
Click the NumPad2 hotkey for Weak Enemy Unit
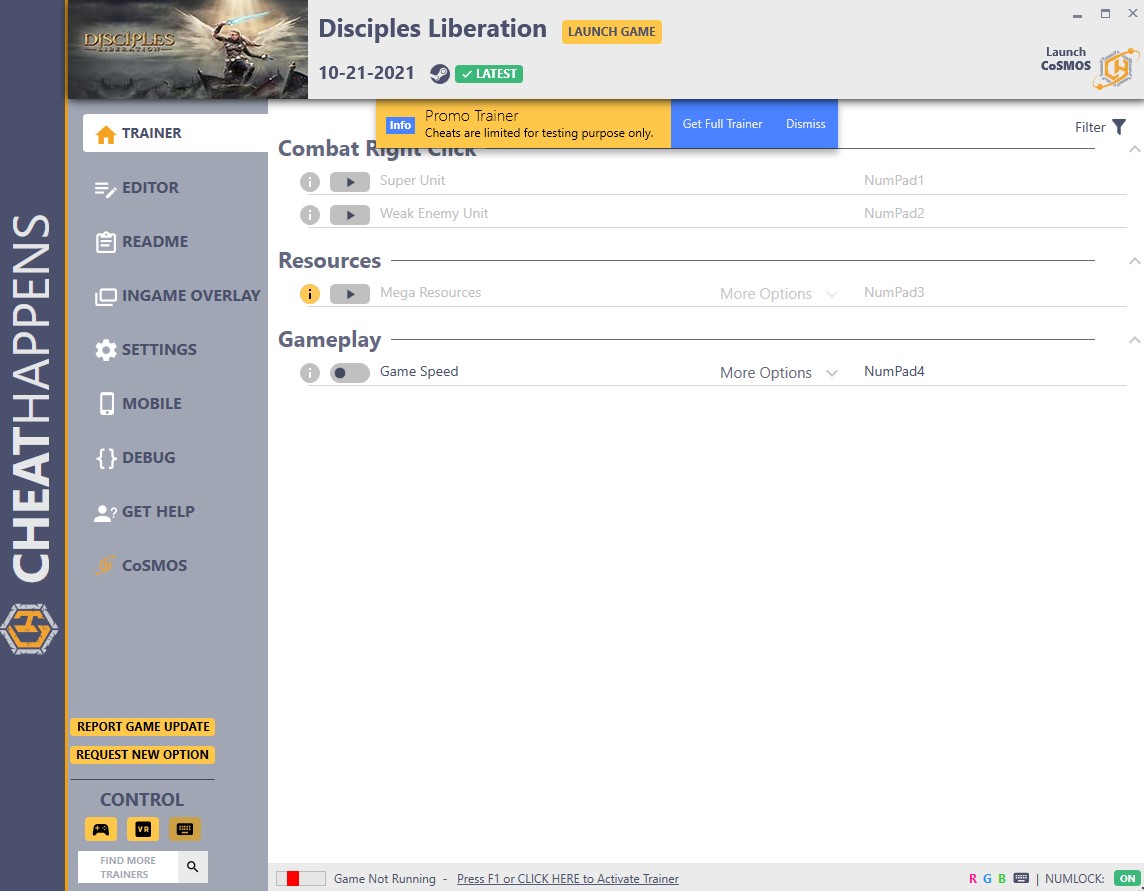894,213
